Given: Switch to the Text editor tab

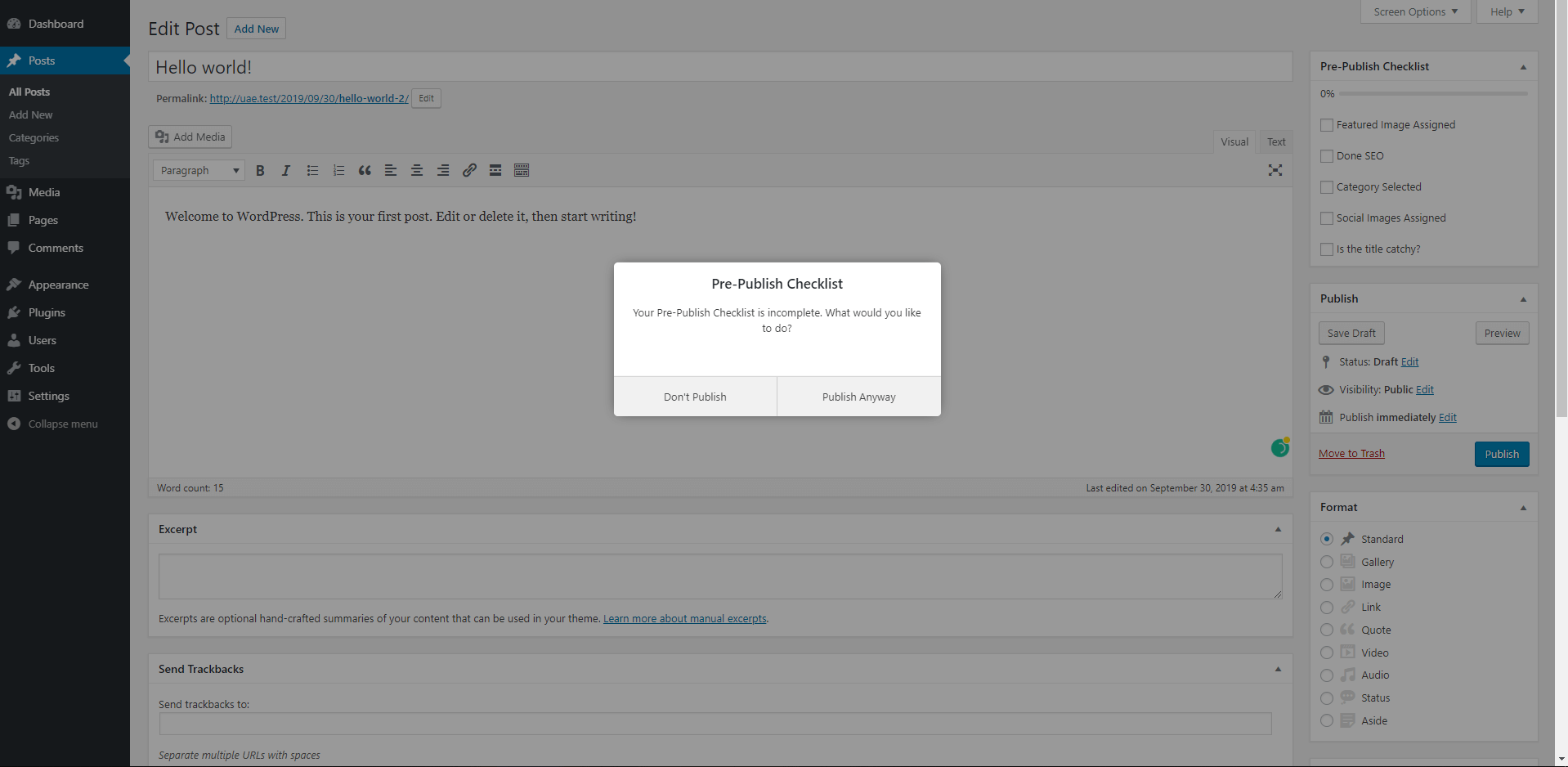Looking at the screenshot, I should 1276,141.
